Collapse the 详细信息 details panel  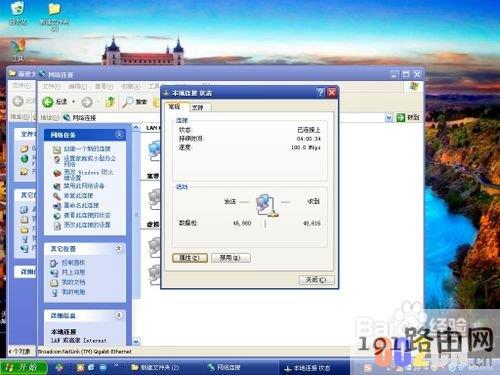coord(119,315)
